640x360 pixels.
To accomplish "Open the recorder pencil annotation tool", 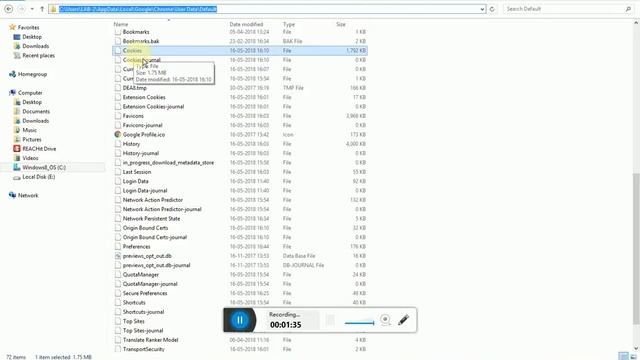I will click(x=404, y=320).
